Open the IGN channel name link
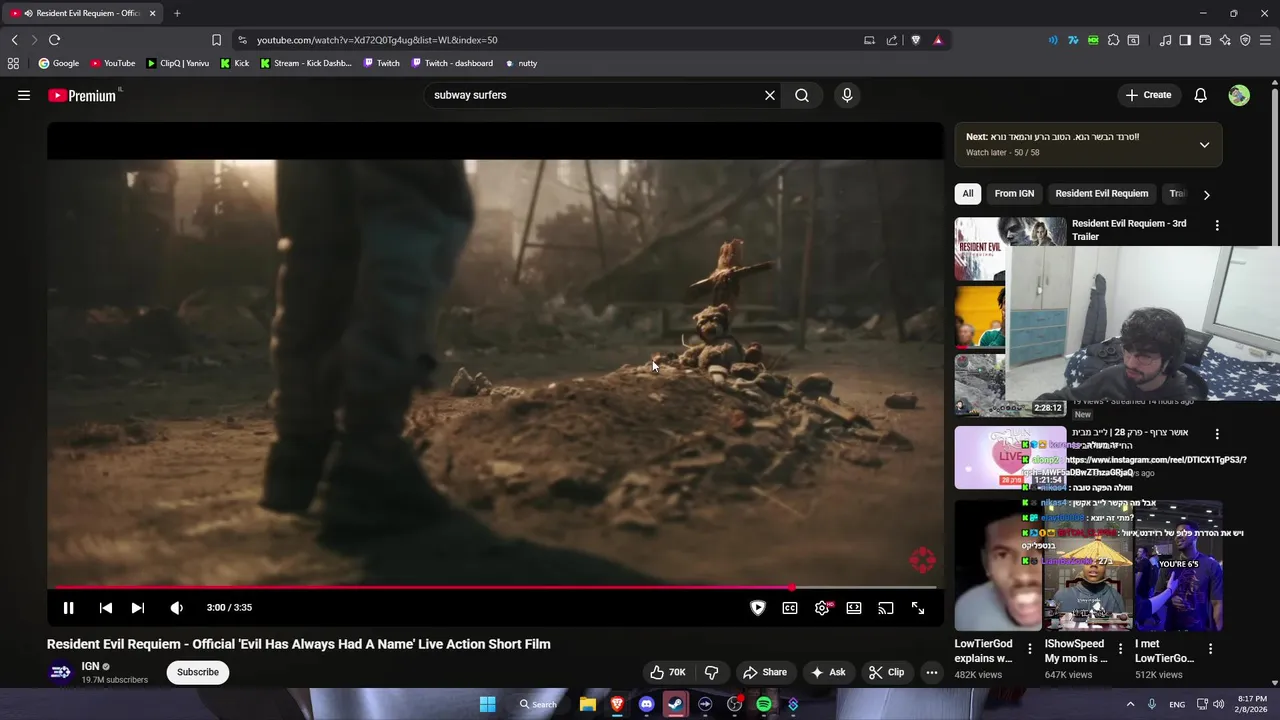1280x720 pixels. pyautogui.click(x=90, y=666)
